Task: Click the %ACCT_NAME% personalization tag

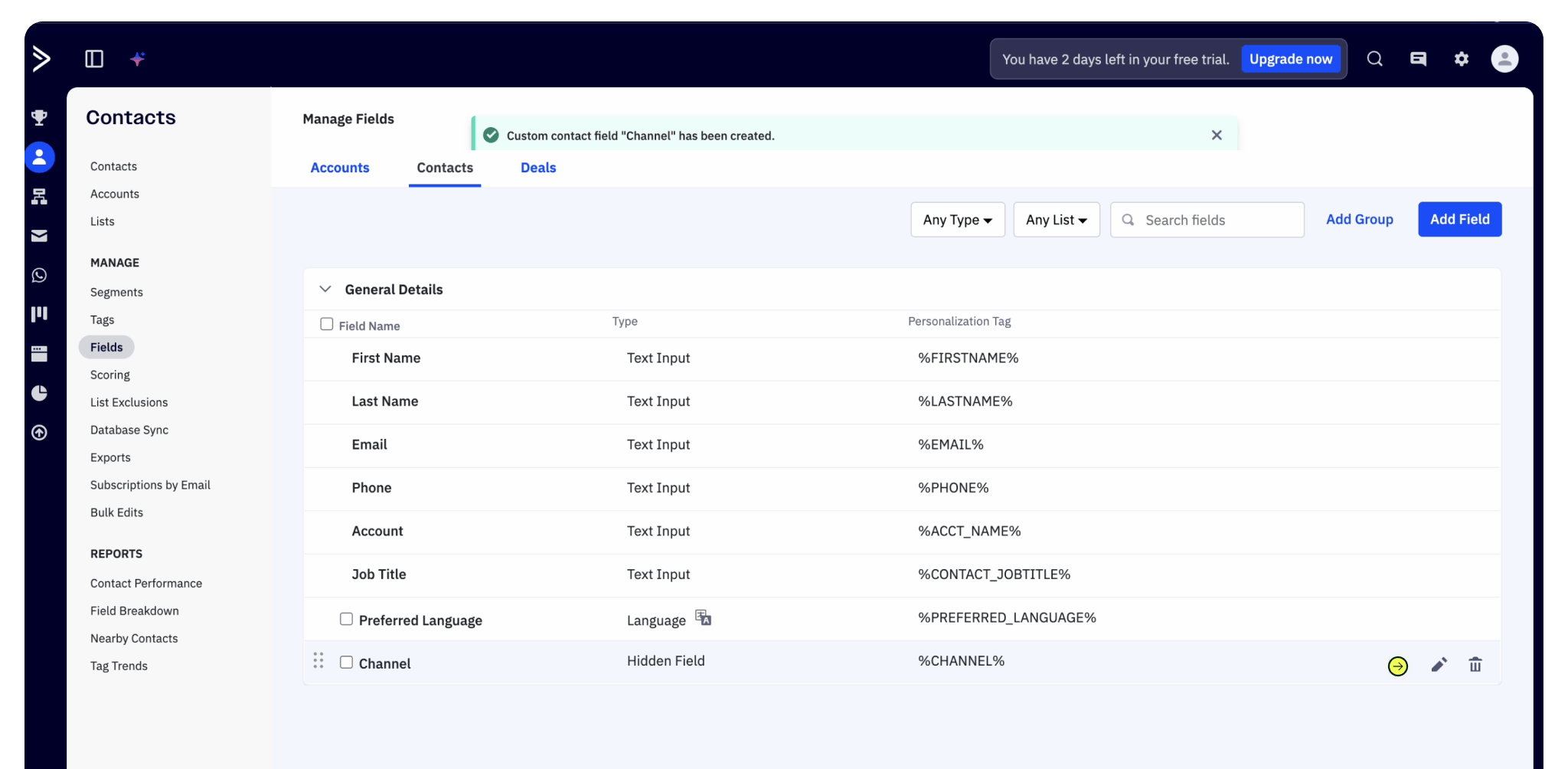Action: tap(969, 531)
